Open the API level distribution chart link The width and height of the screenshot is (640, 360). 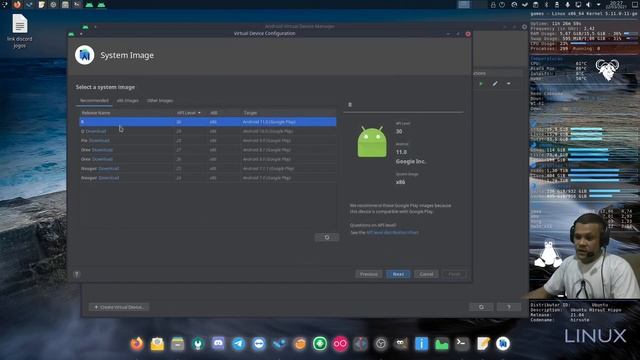tap(392, 232)
